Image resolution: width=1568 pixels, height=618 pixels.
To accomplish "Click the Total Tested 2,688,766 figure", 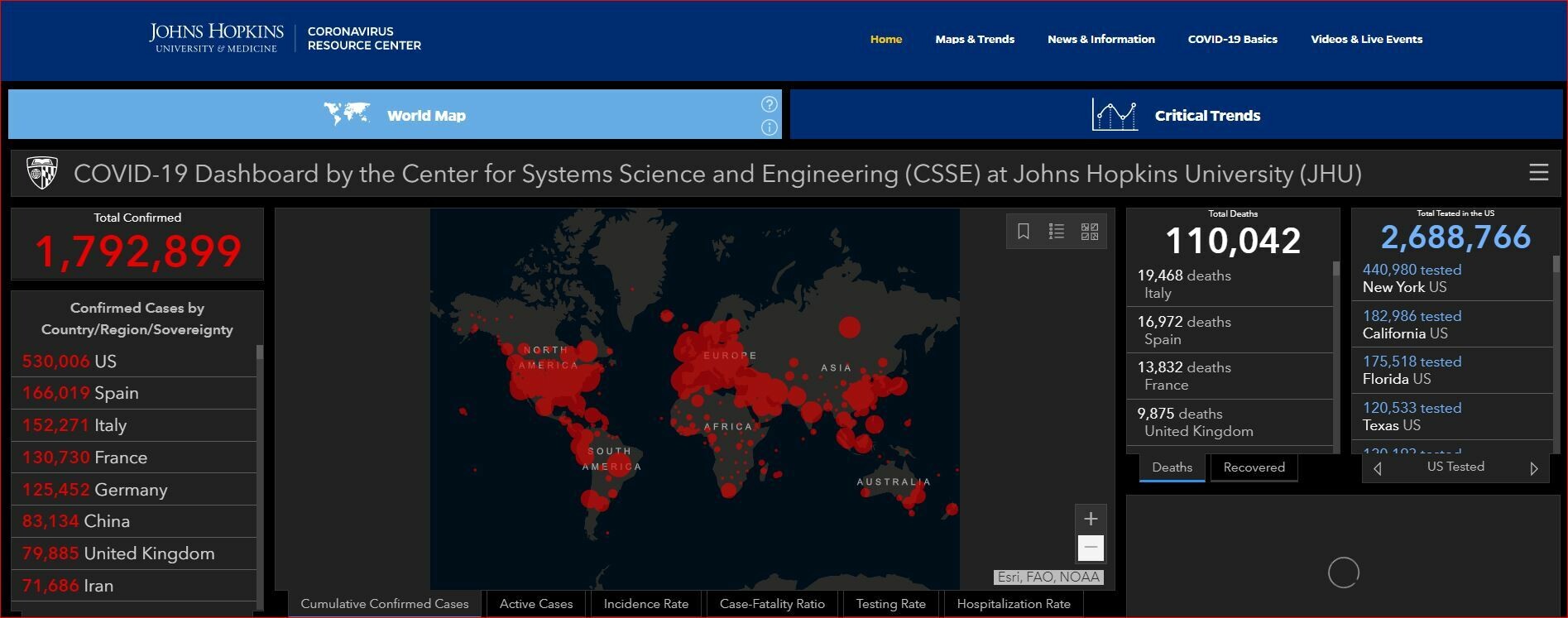I will coord(1455,237).
